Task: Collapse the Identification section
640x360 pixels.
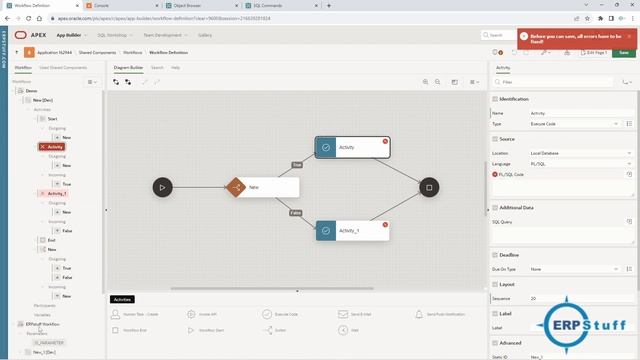Action: click(x=495, y=99)
